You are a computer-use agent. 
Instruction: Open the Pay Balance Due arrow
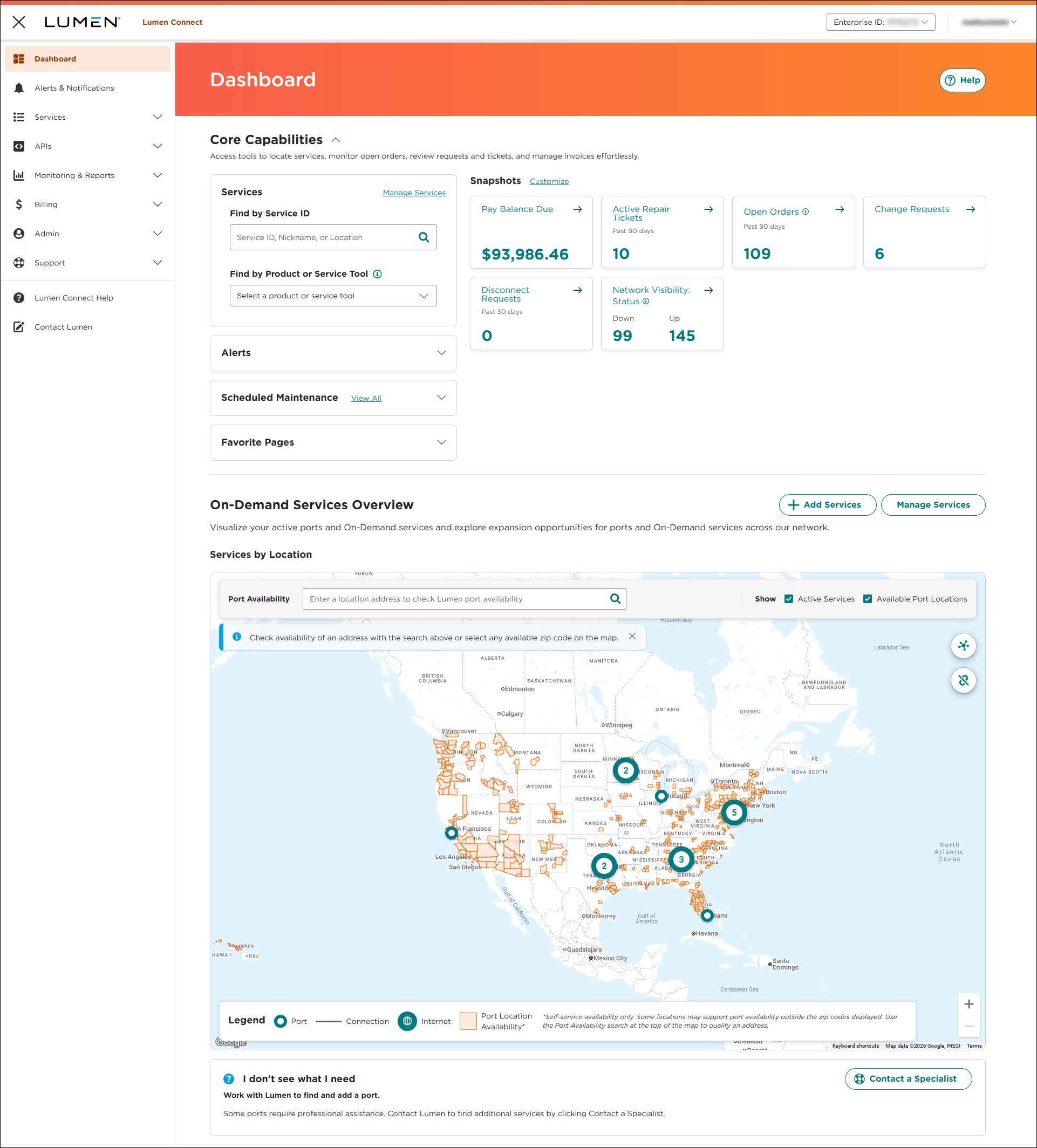coord(577,209)
